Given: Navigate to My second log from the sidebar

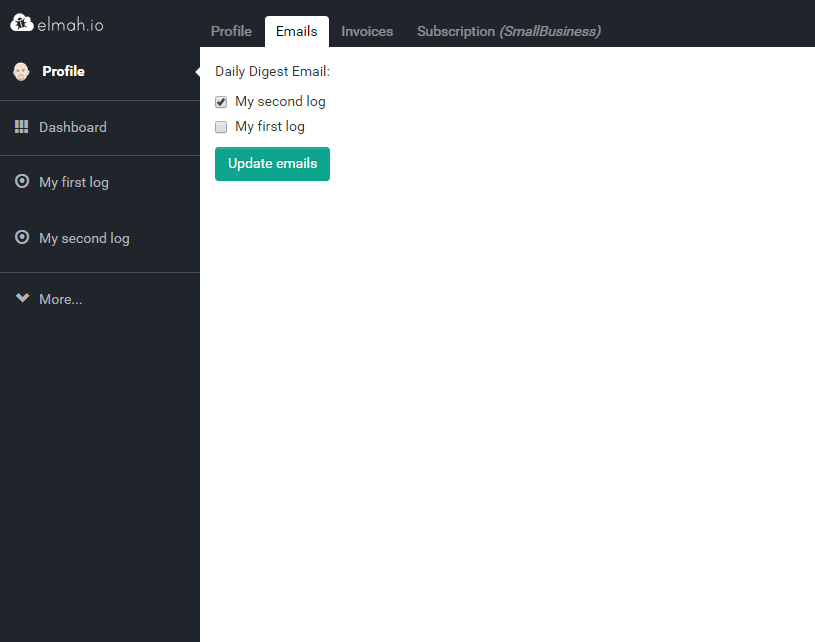Looking at the screenshot, I should (x=84, y=238).
